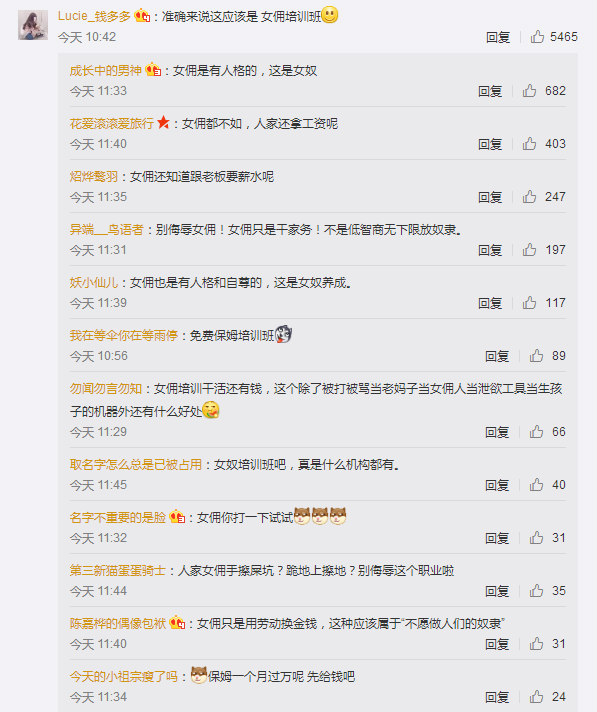Click 回复 on 妖小仙儿 comment
The image size is (597, 712).
pos(490,303)
